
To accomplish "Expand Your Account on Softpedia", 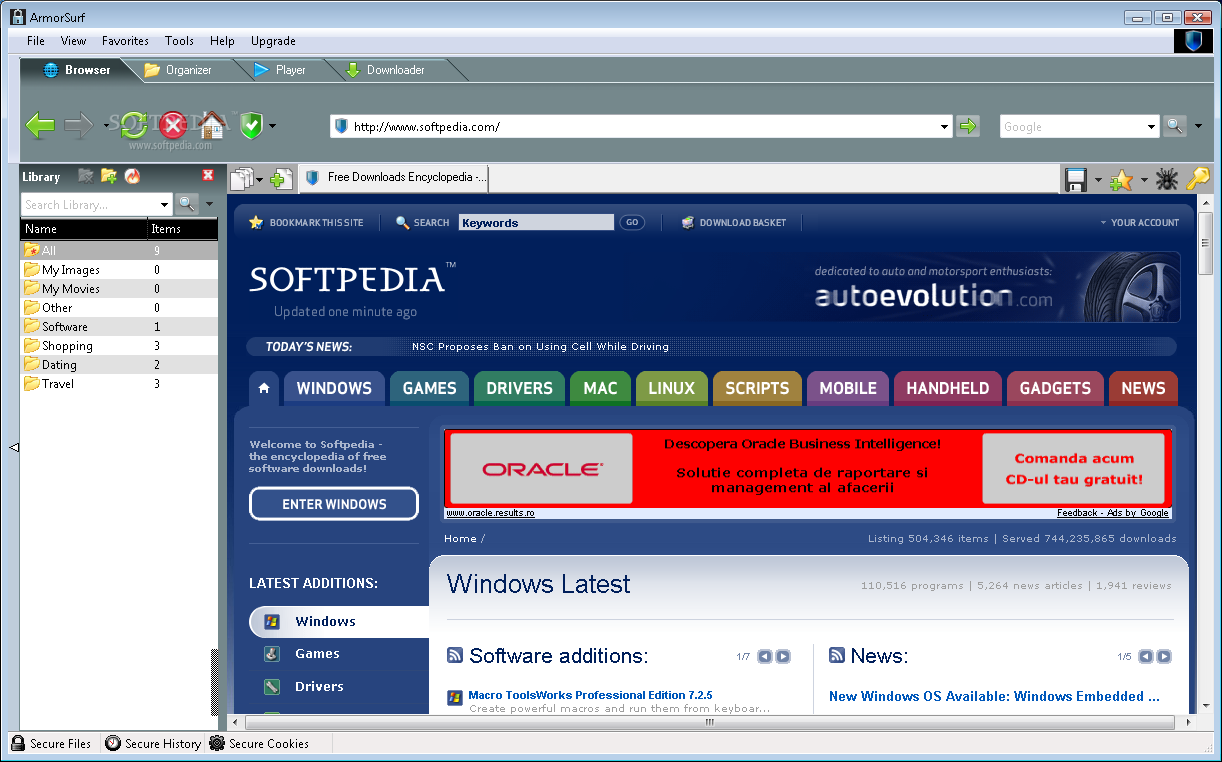I will click(1139, 222).
